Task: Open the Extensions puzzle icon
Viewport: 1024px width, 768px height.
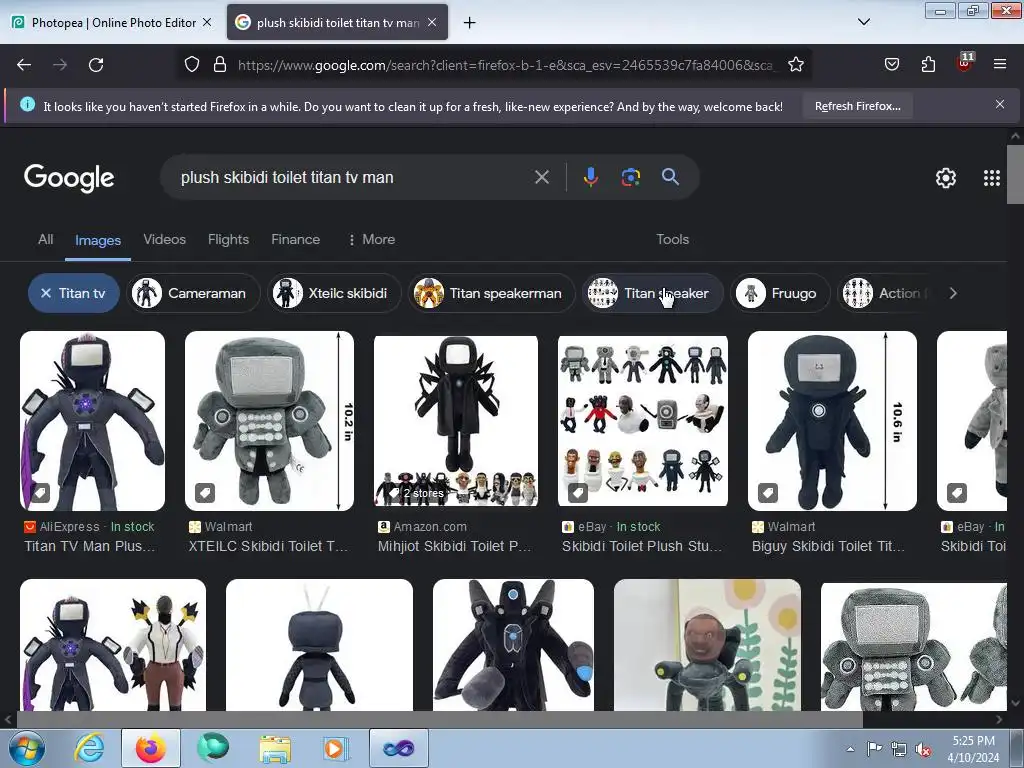Action: [928, 64]
